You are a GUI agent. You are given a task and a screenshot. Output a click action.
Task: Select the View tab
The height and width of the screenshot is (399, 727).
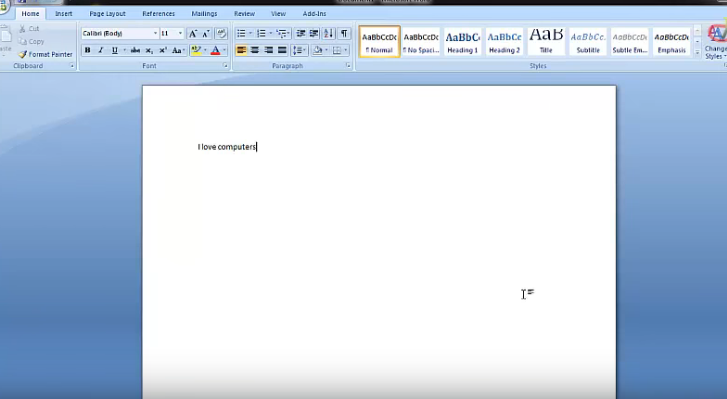(x=278, y=14)
